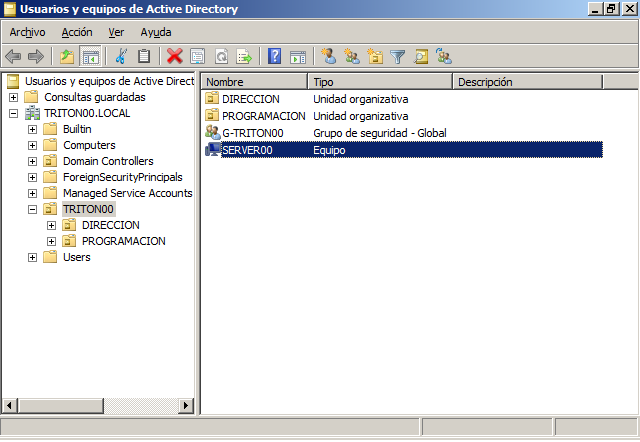Expand the Managed Service Accounts node
This screenshot has width=640, height=442.
[32, 193]
